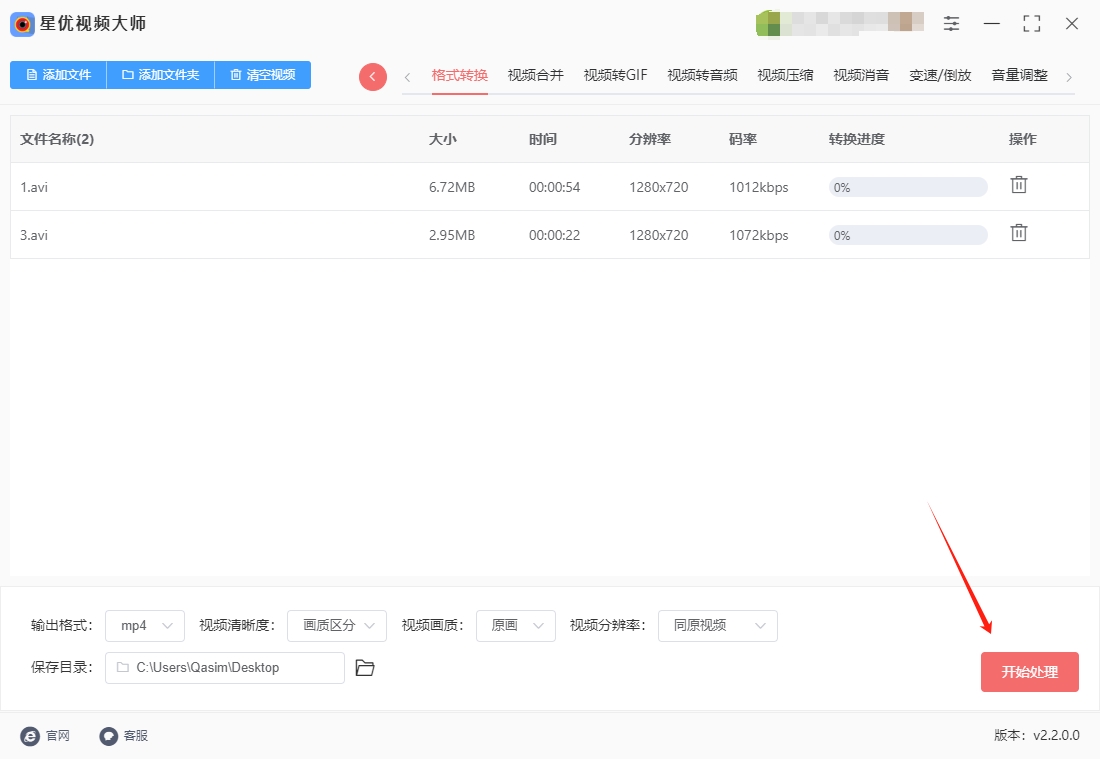The image size is (1100, 760).
Task: Click the 码率 column header
Action: pyautogui.click(x=742, y=139)
